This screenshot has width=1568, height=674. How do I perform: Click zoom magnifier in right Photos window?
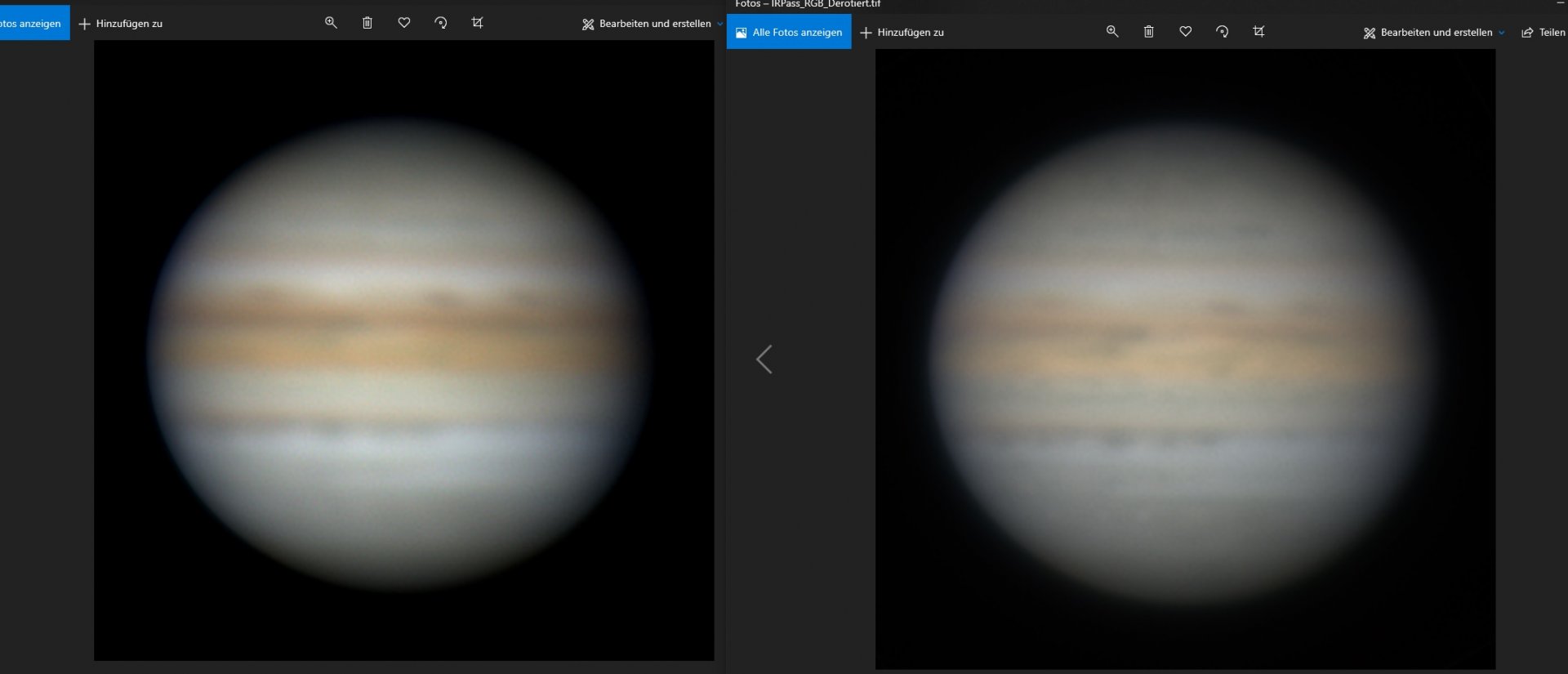point(1112,31)
